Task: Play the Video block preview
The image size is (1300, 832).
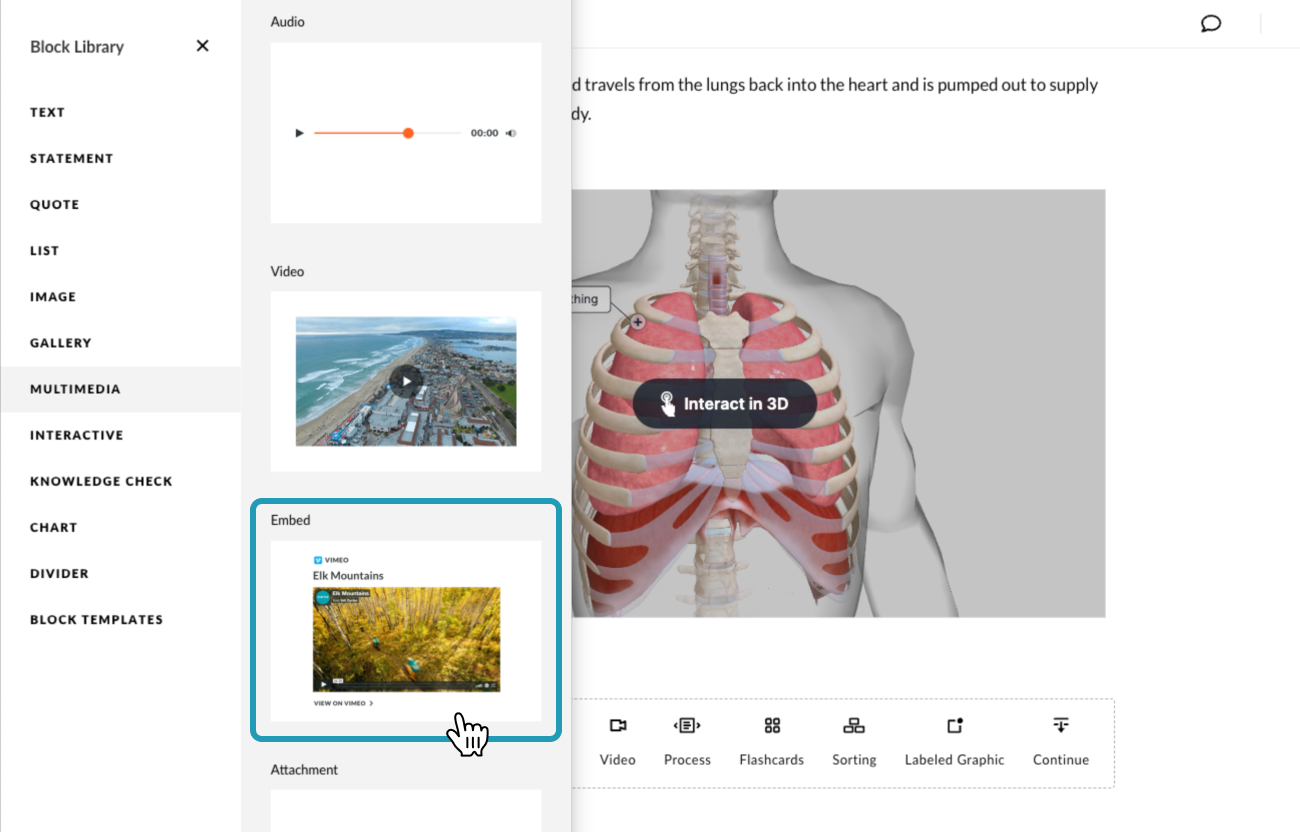Action: (405, 381)
